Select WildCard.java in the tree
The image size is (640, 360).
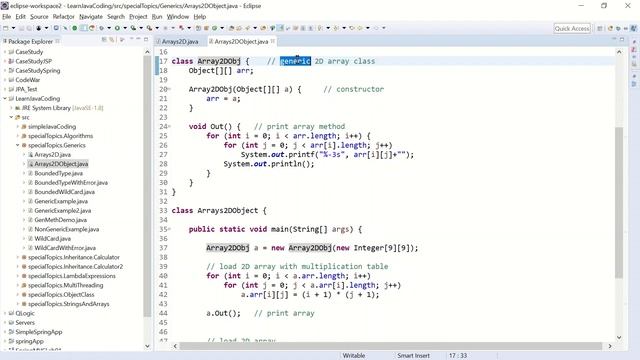click(52, 238)
